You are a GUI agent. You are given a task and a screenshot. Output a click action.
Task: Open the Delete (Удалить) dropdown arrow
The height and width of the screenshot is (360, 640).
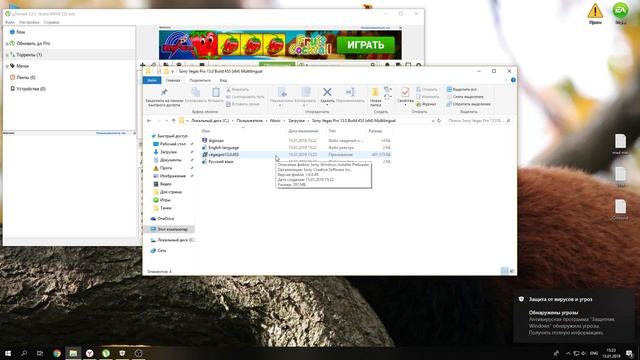327,105
